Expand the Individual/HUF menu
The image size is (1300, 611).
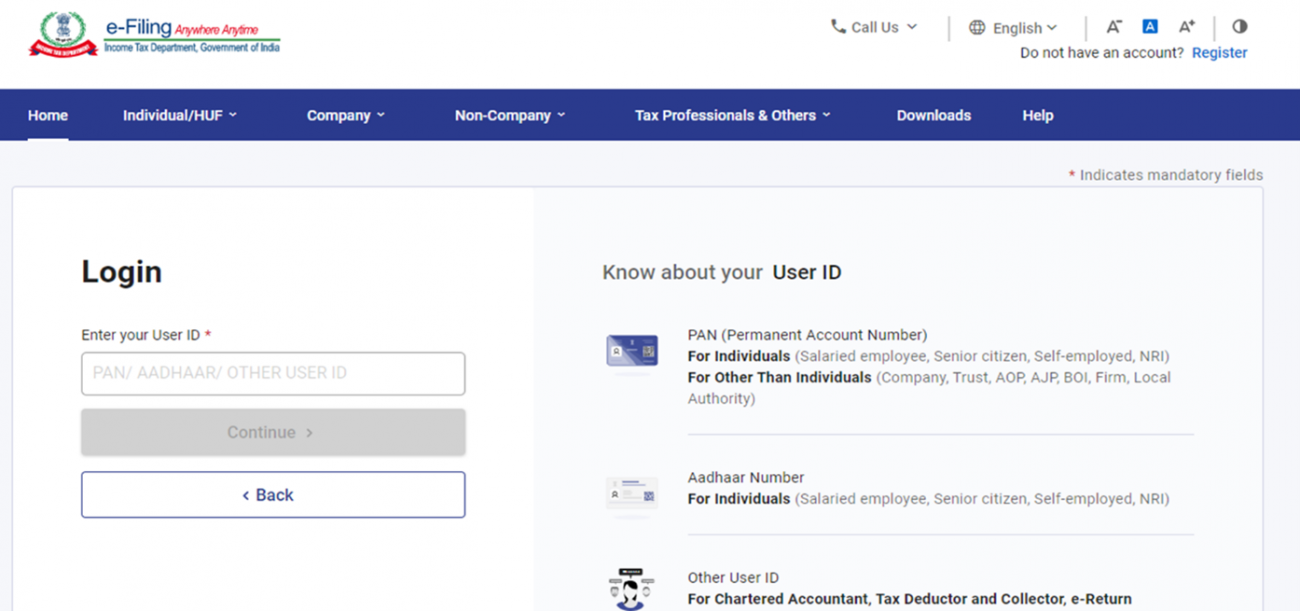[x=180, y=115]
